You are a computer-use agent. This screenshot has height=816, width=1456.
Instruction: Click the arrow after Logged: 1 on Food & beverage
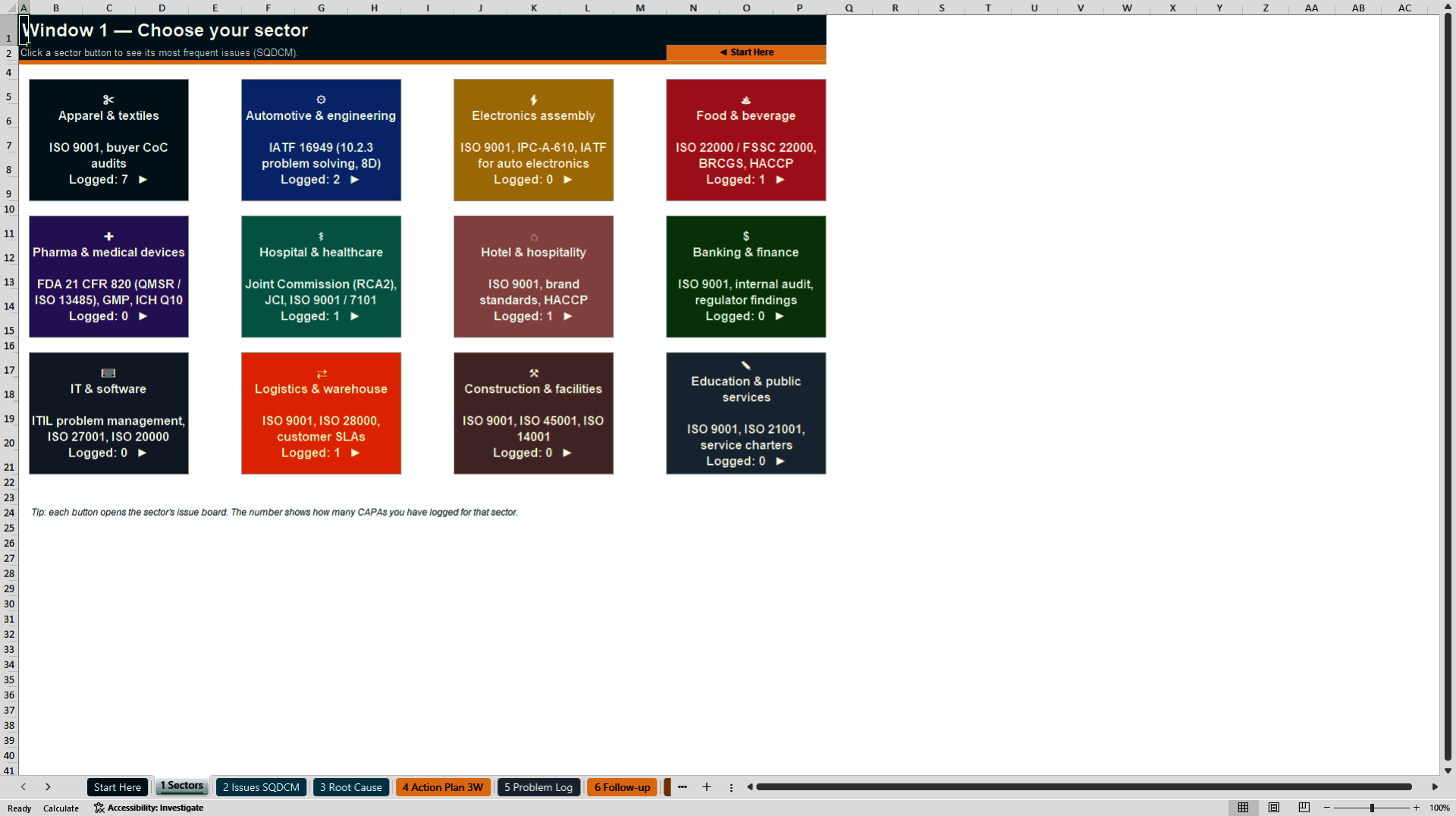pyautogui.click(x=780, y=180)
